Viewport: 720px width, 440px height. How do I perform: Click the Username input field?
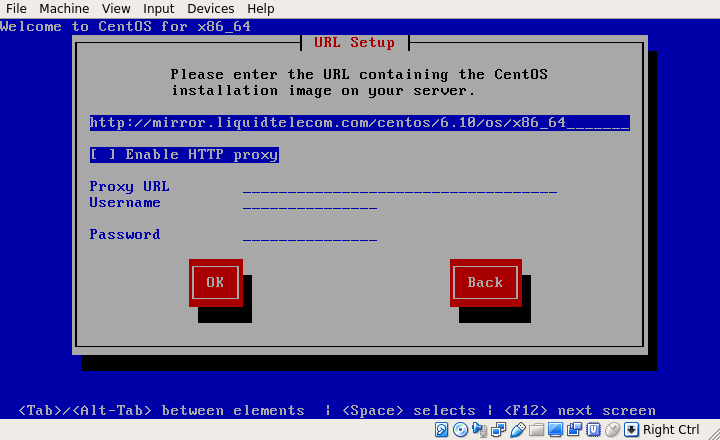pos(310,203)
